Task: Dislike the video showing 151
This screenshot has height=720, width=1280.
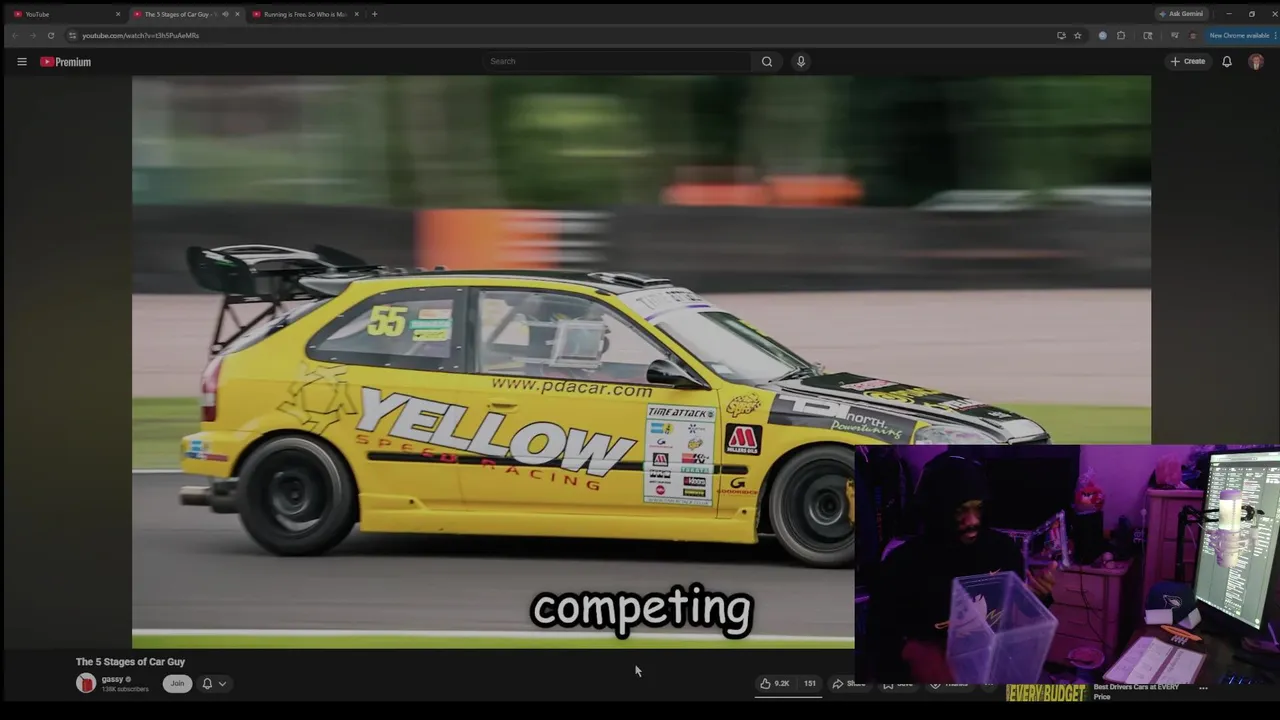Action: pos(809,683)
